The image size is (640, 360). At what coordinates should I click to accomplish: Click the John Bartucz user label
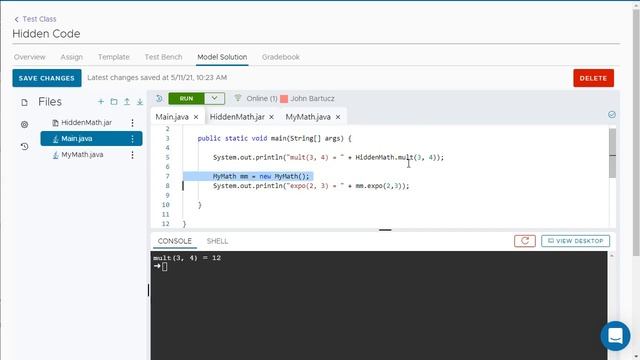[312, 98]
